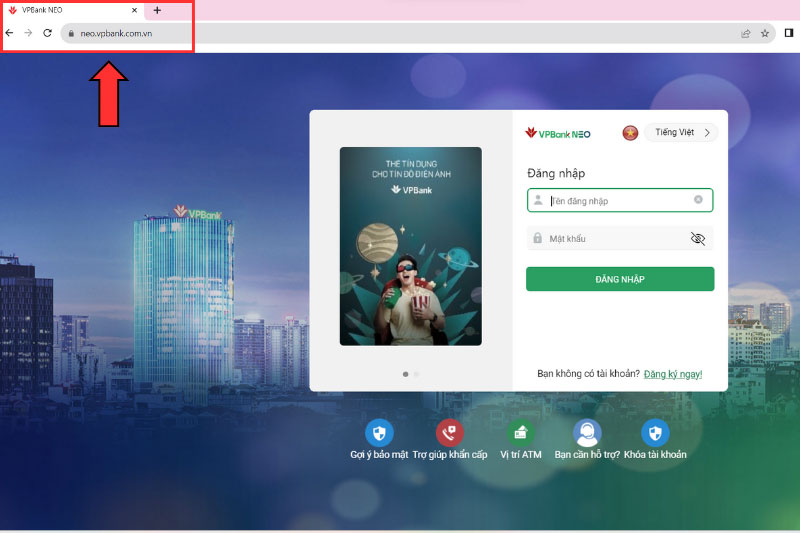
Task: Focus the Tên đăng nhập username field
Action: (x=619, y=200)
